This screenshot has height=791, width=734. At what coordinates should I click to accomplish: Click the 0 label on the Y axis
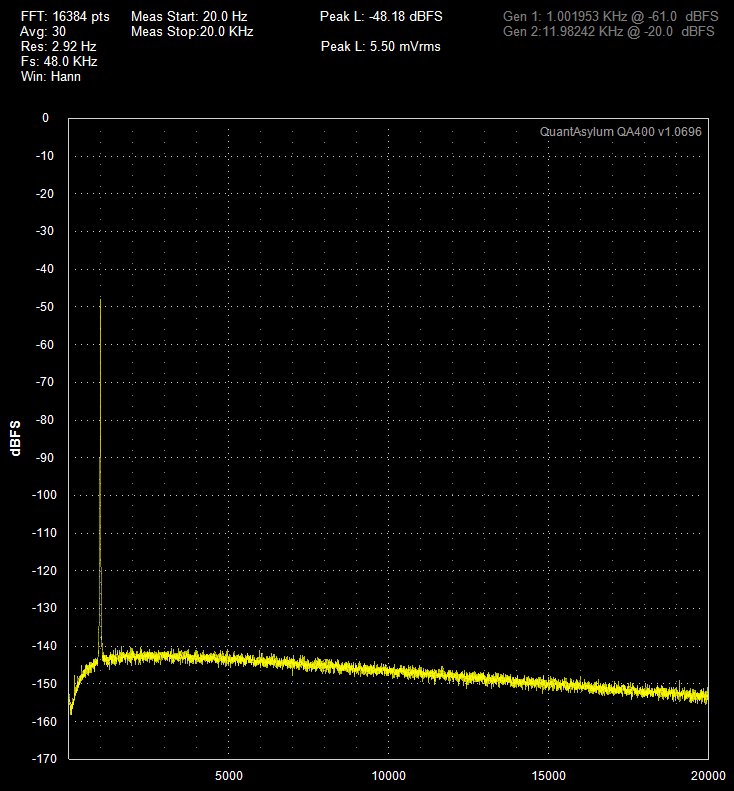pyautogui.click(x=45, y=118)
